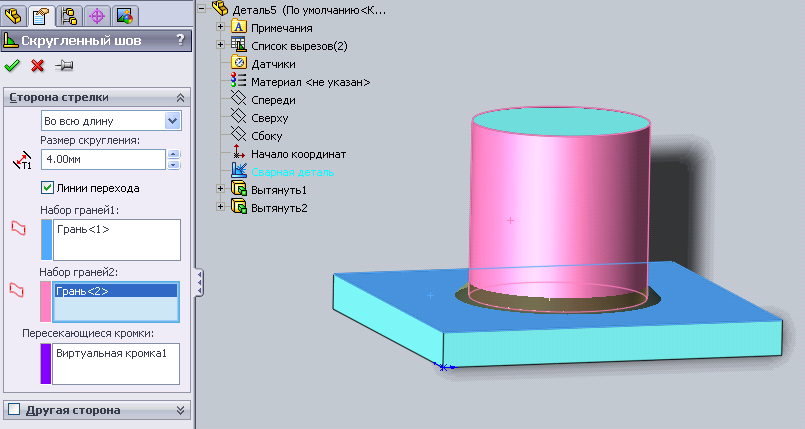Select the Спереди plane icon
Viewport: 805px width, 429px height.
(238, 99)
